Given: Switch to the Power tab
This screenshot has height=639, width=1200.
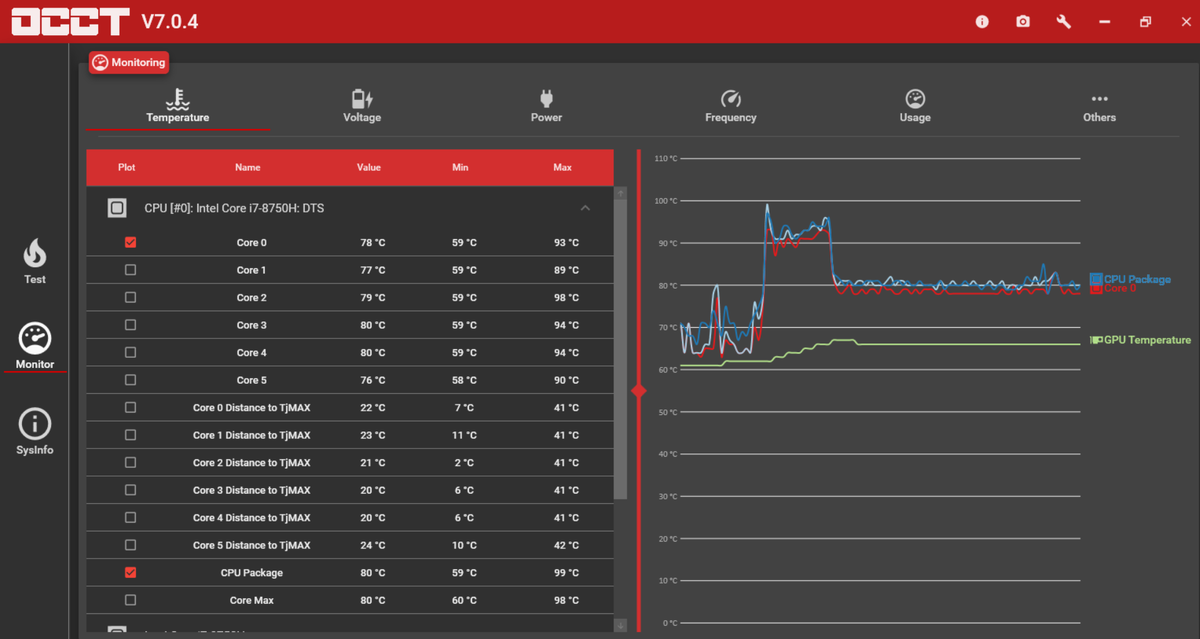Looking at the screenshot, I should [546, 107].
